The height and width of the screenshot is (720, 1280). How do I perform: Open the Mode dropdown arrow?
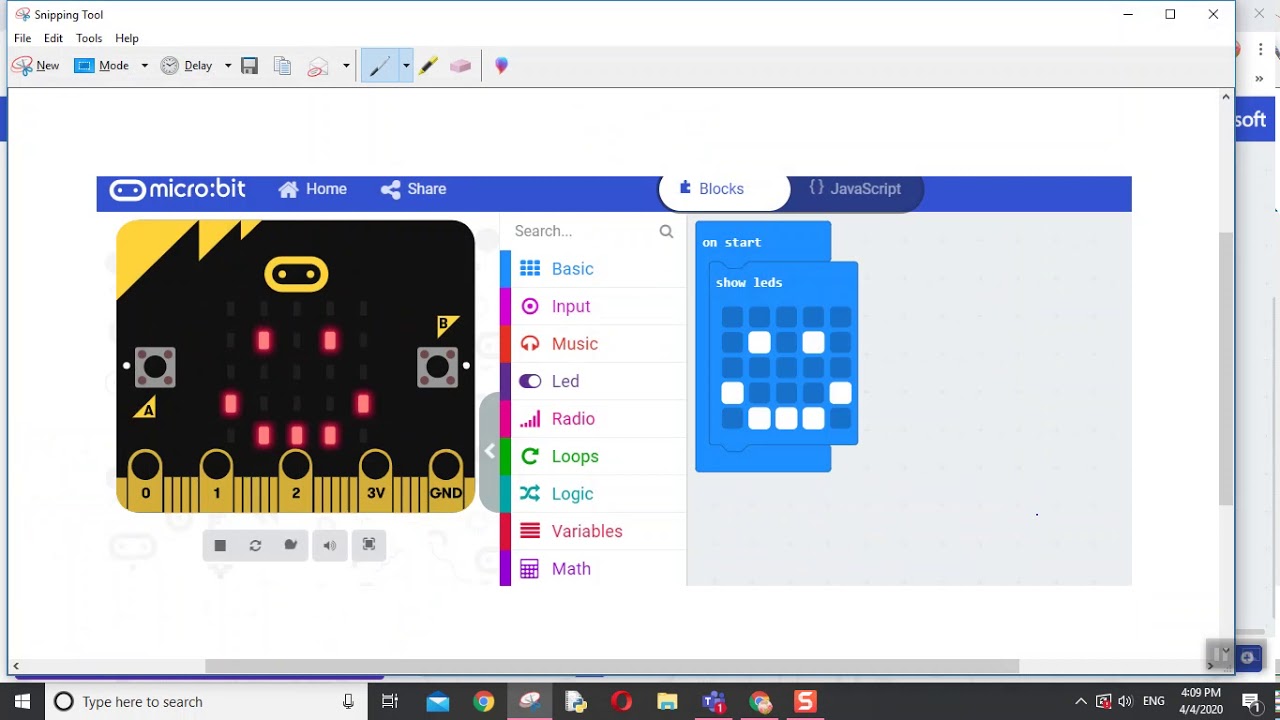pyautogui.click(x=144, y=66)
